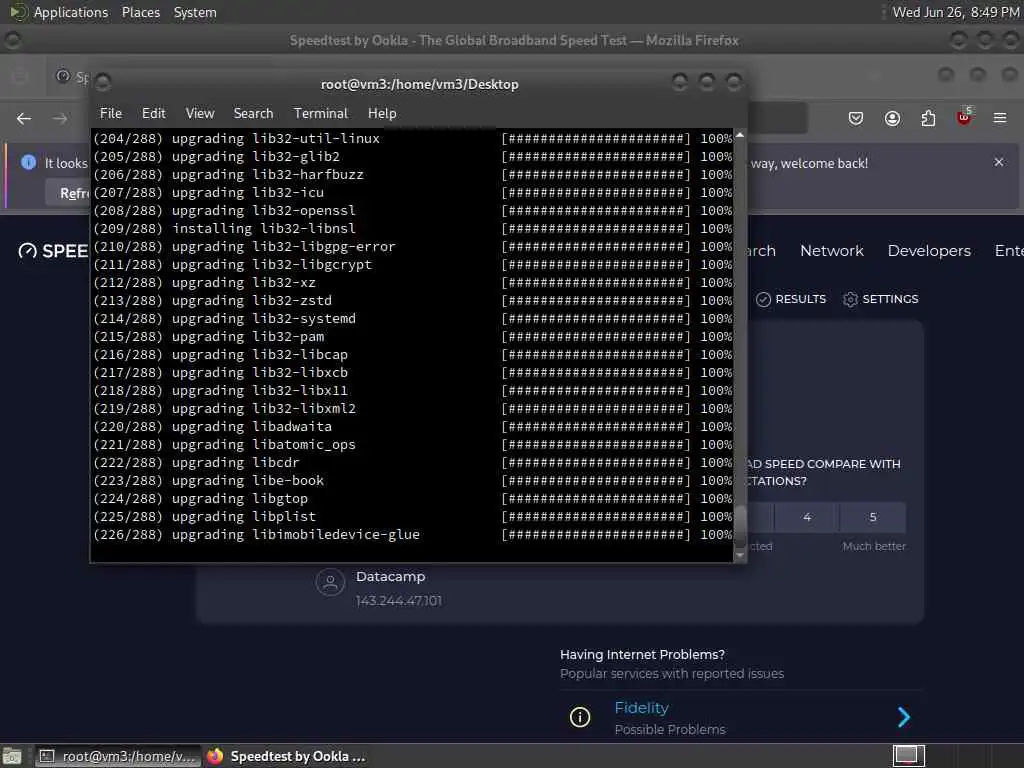This screenshot has height=768, width=1024.
Task: Open the Pocket save icon in Firefox
Action: 856,118
